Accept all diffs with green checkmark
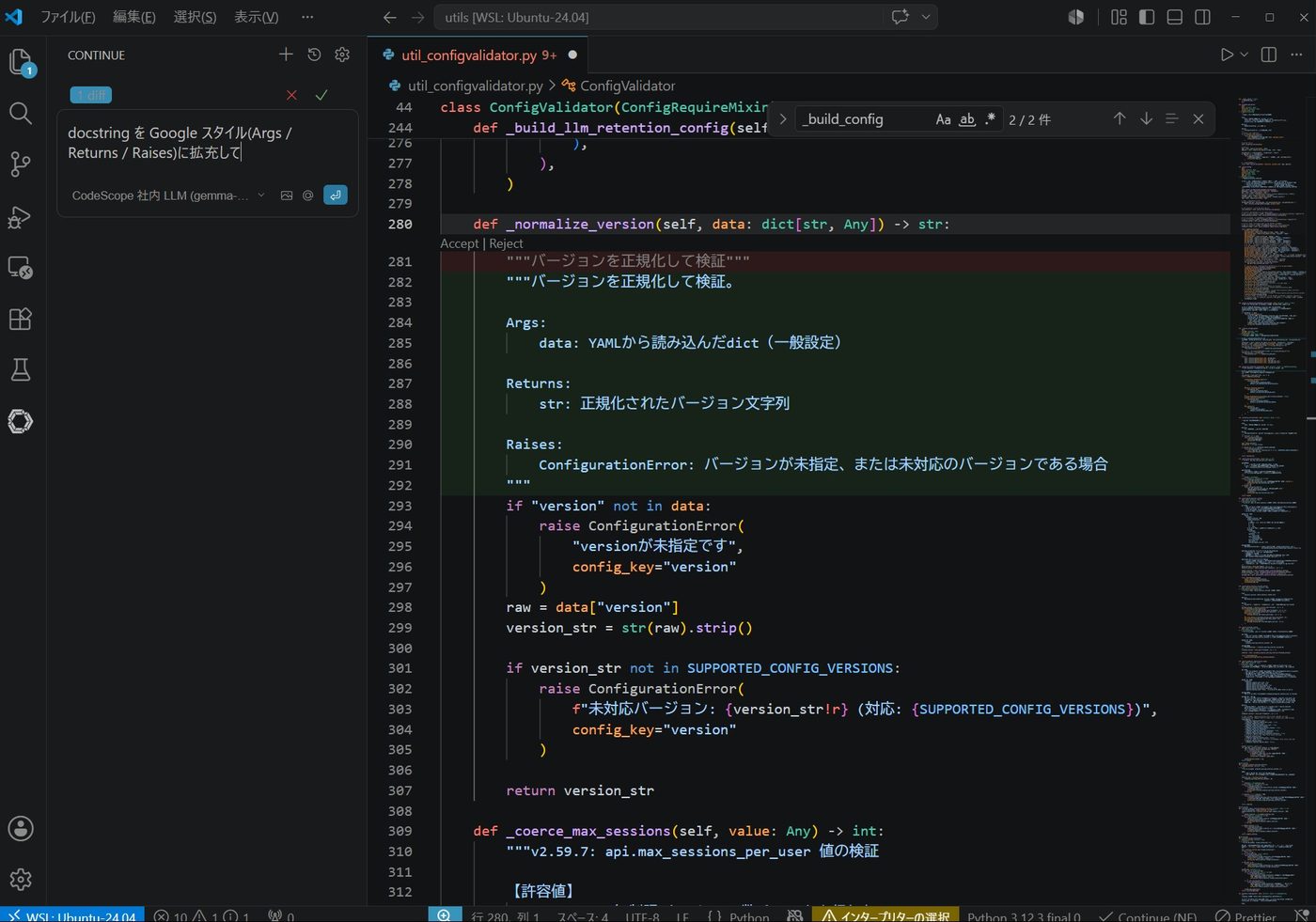 [321, 95]
